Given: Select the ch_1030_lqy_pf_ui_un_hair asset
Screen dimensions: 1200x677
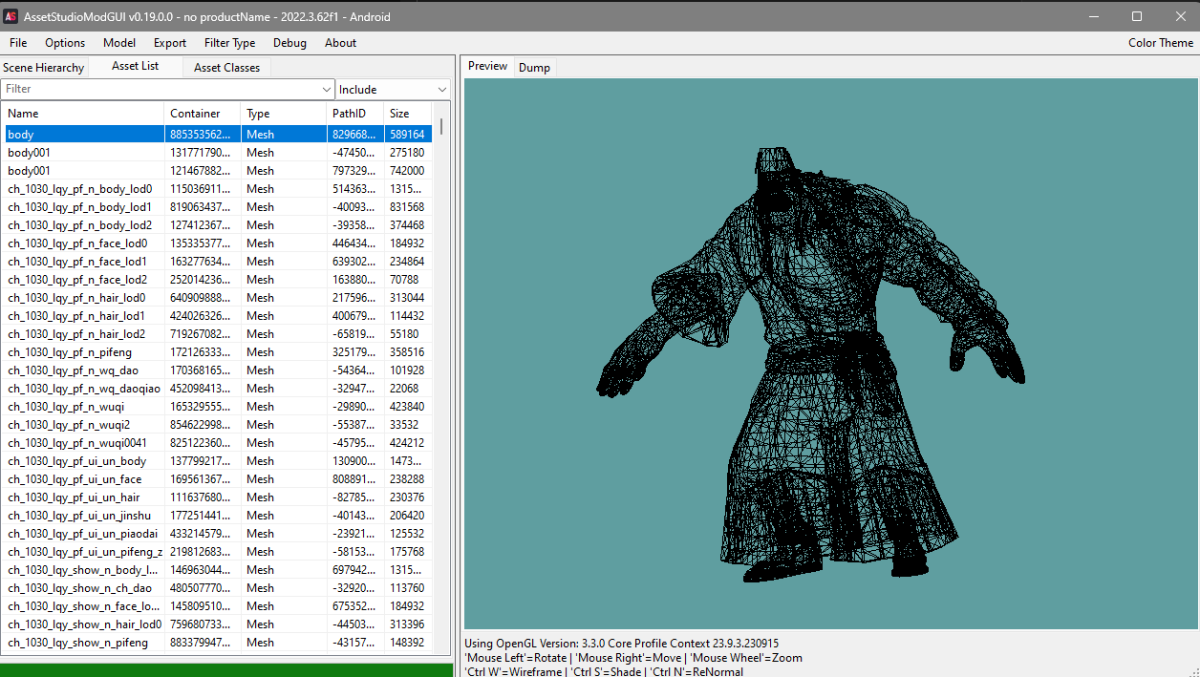Looking at the screenshot, I should [74, 497].
